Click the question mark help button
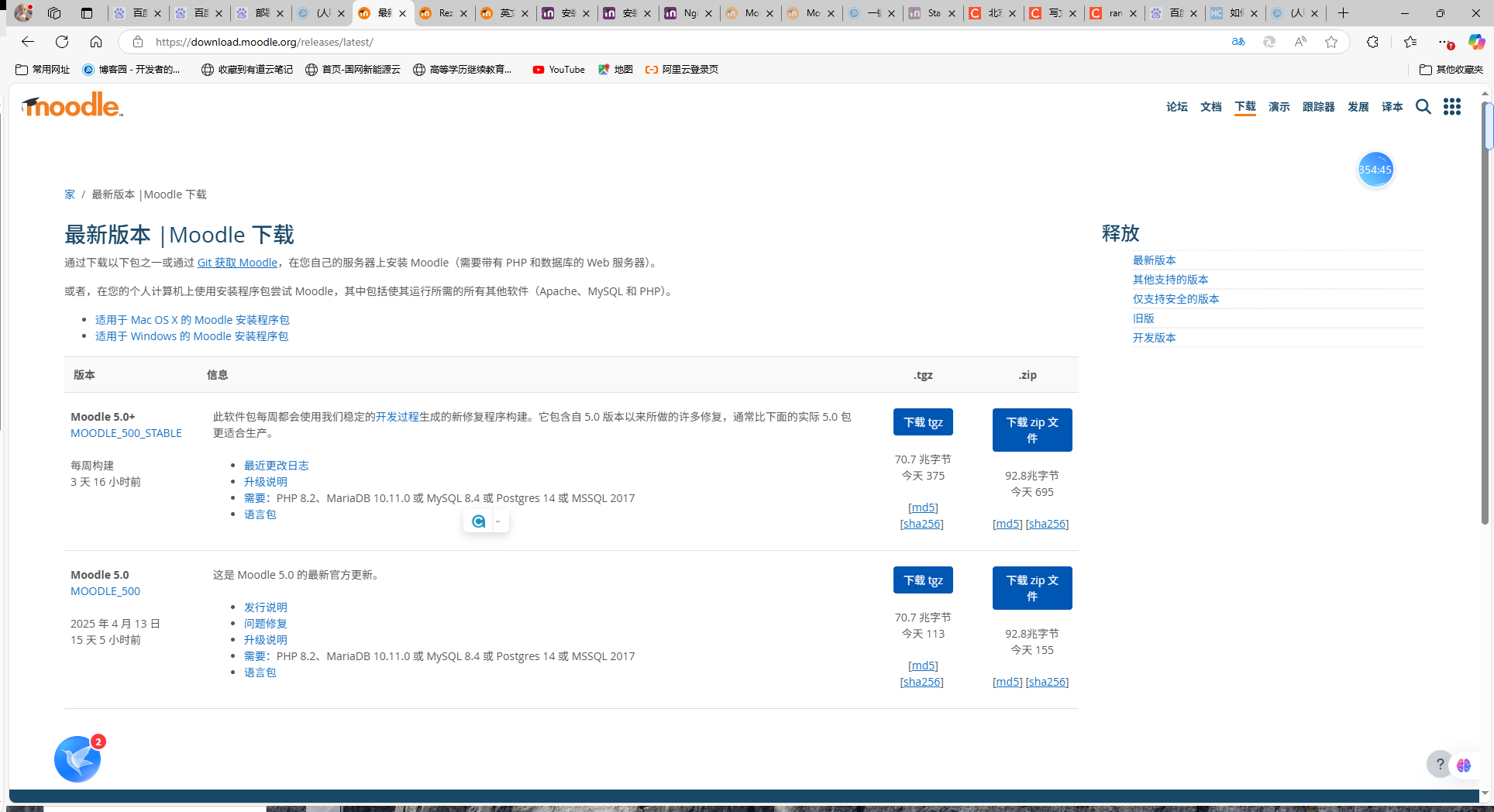Viewport: 1494px width, 812px height. pos(1440,765)
